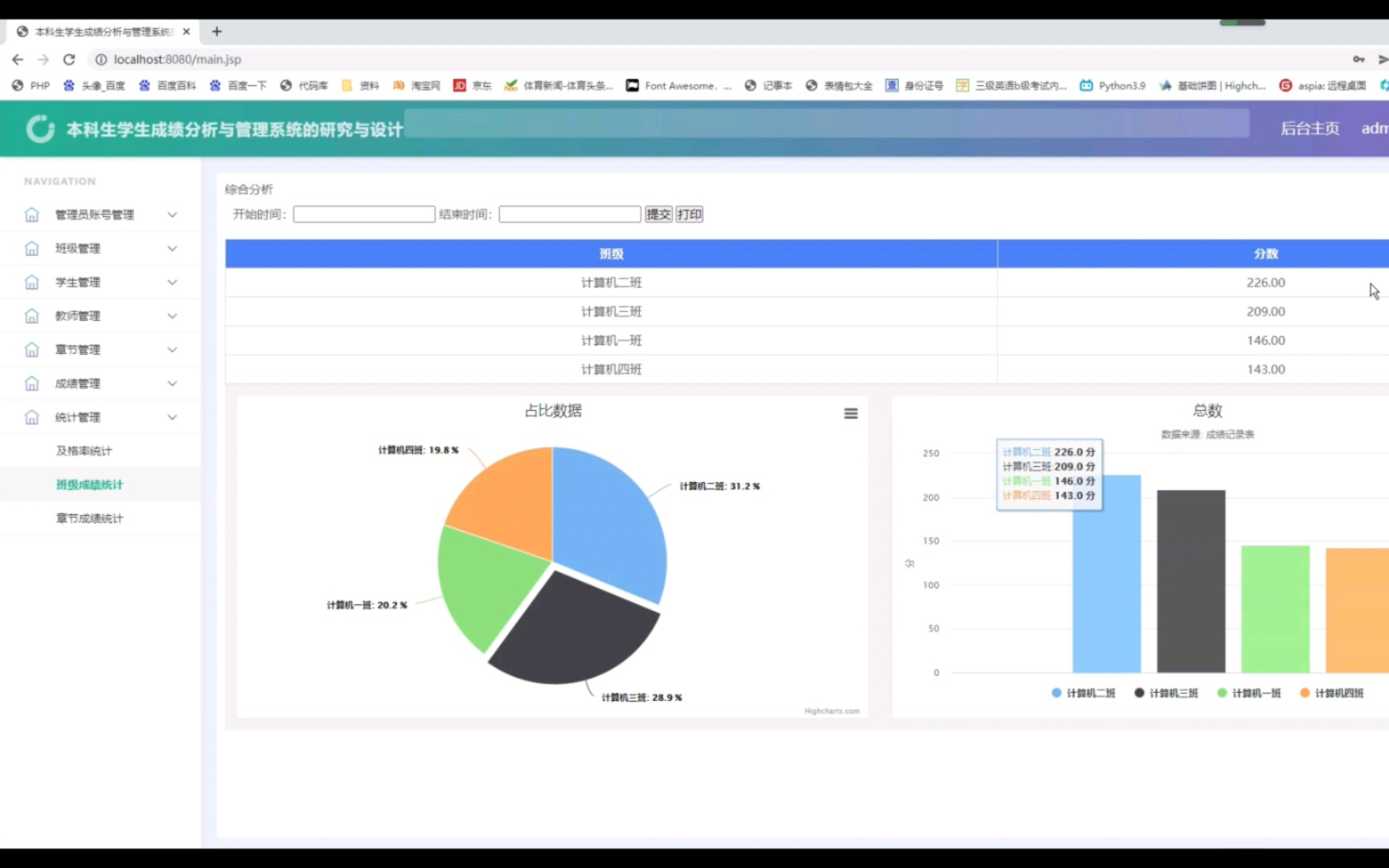The image size is (1389, 868).
Task: Click the home icon beside 统计管理
Action: pos(31,417)
